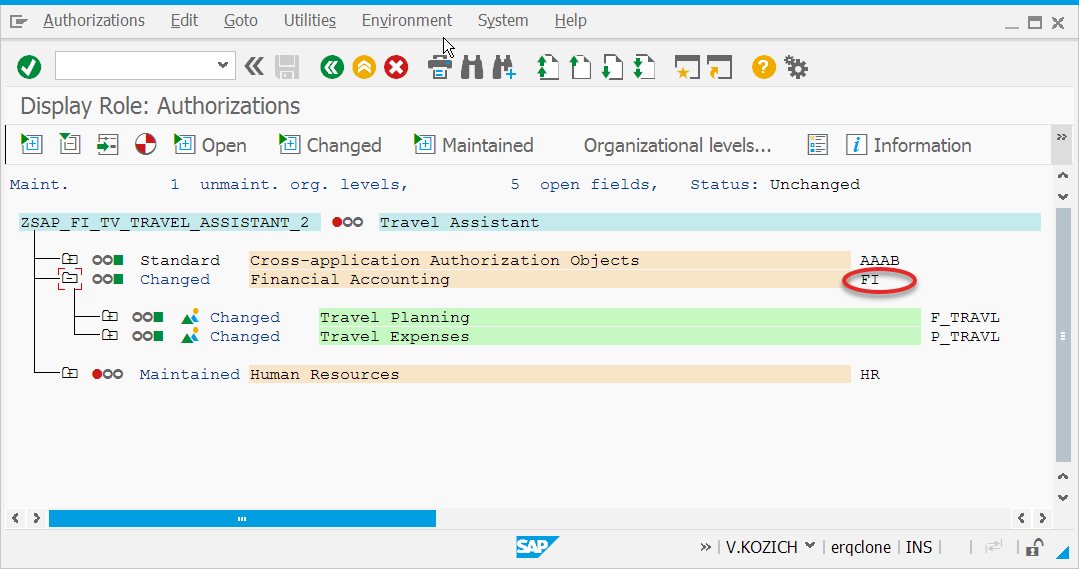Open the yellow Help question icon
The width and height of the screenshot is (1079, 569).
(x=764, y=67)
